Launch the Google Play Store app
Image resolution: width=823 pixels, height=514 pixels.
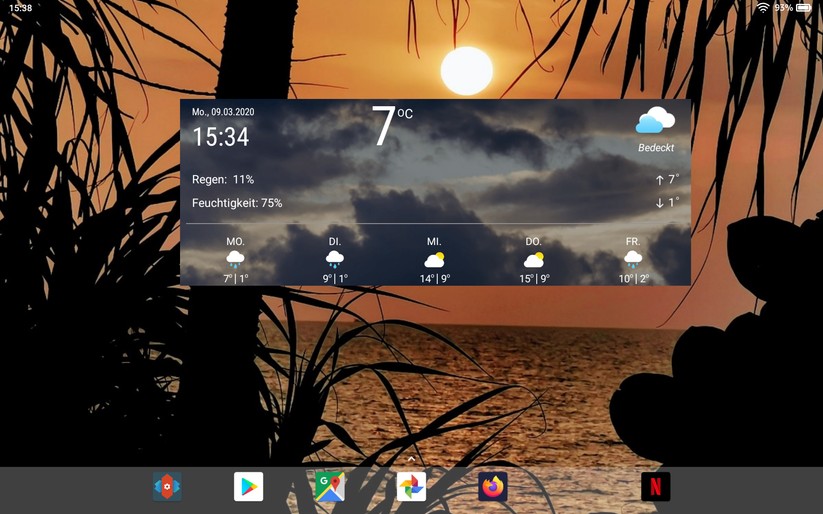tap(248, 487)
